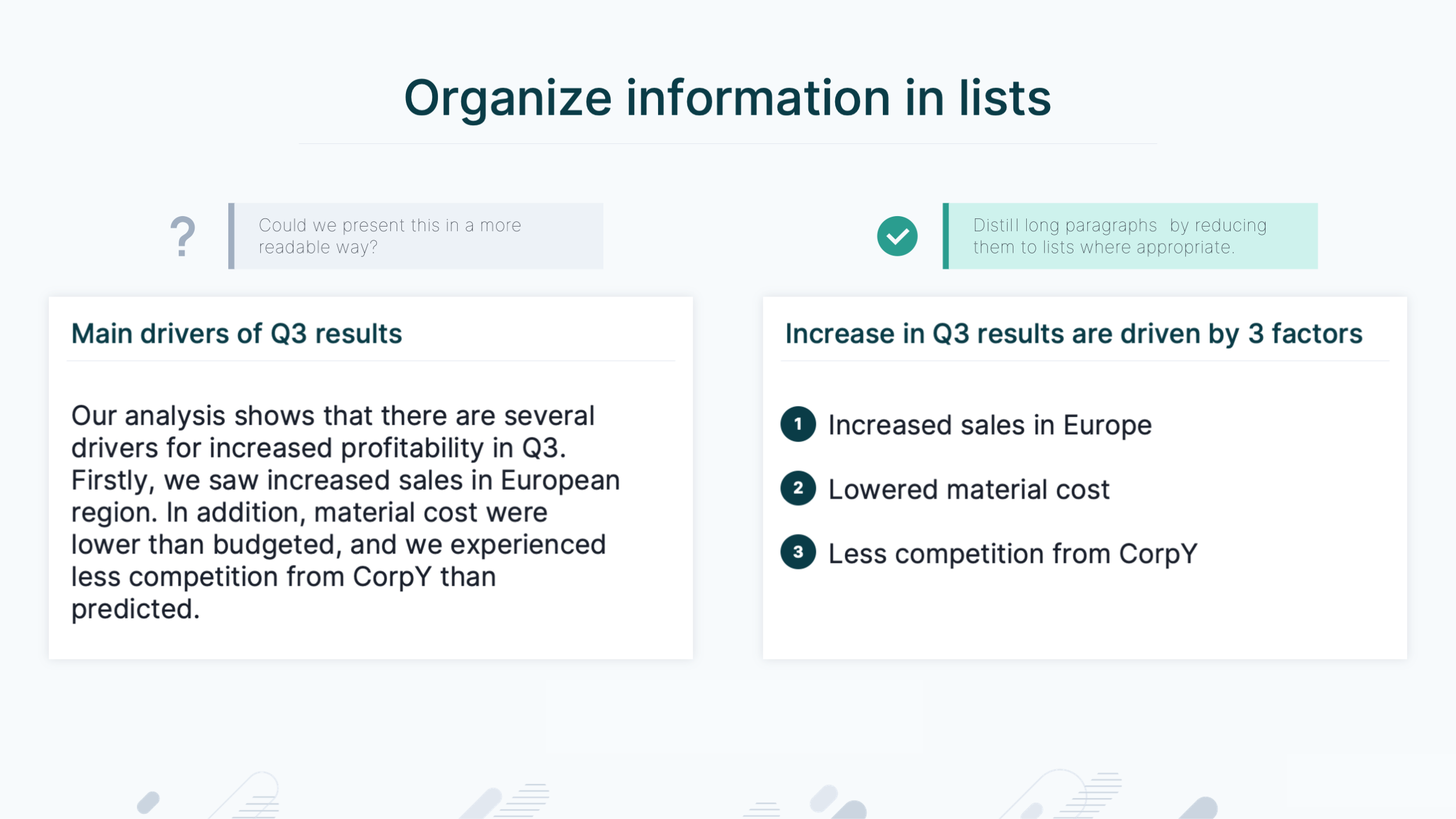Toggle the green check status marker
The width and height of the screenshot is (1456, 819).
(x=897, y=235)
